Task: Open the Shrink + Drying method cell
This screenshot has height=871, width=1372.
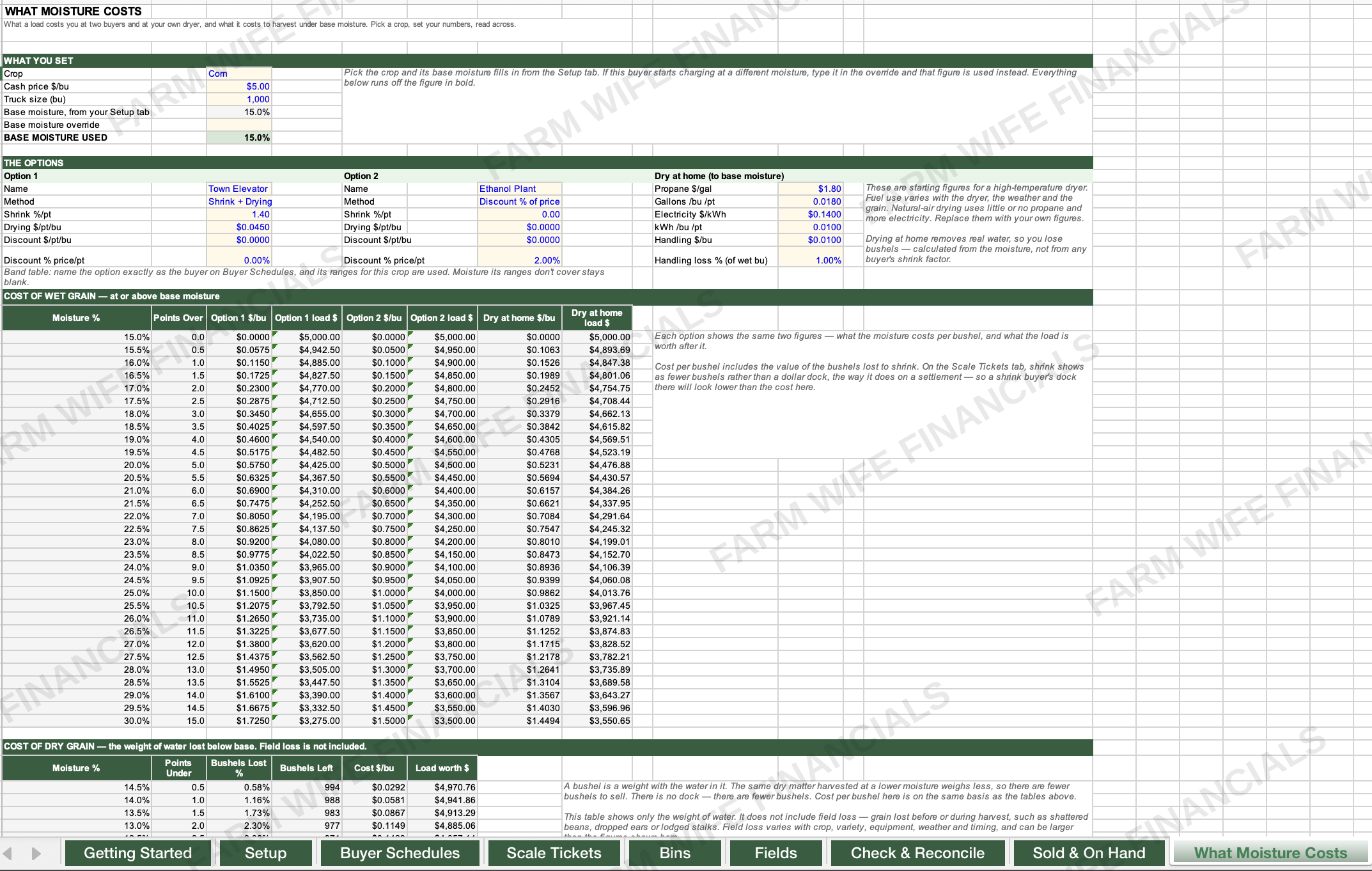Action: (239, 201)
